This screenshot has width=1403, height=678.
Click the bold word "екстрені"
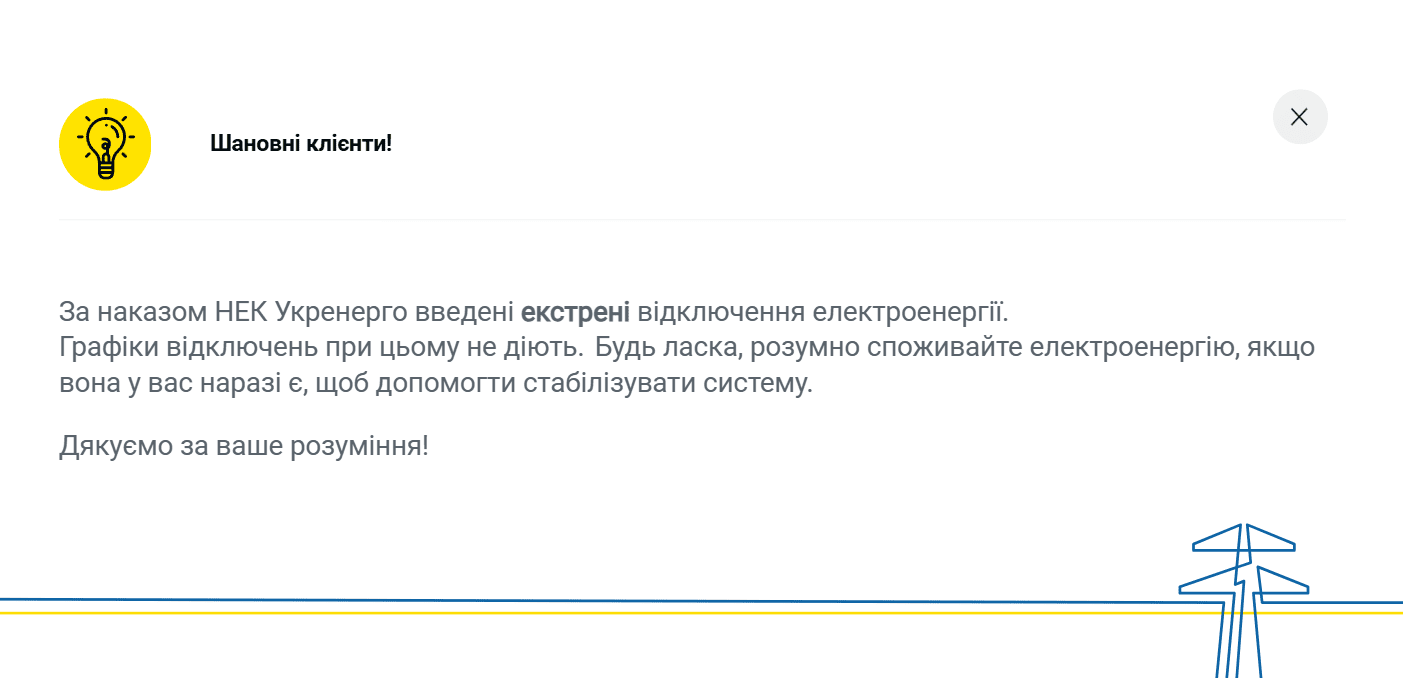[575, 312]
